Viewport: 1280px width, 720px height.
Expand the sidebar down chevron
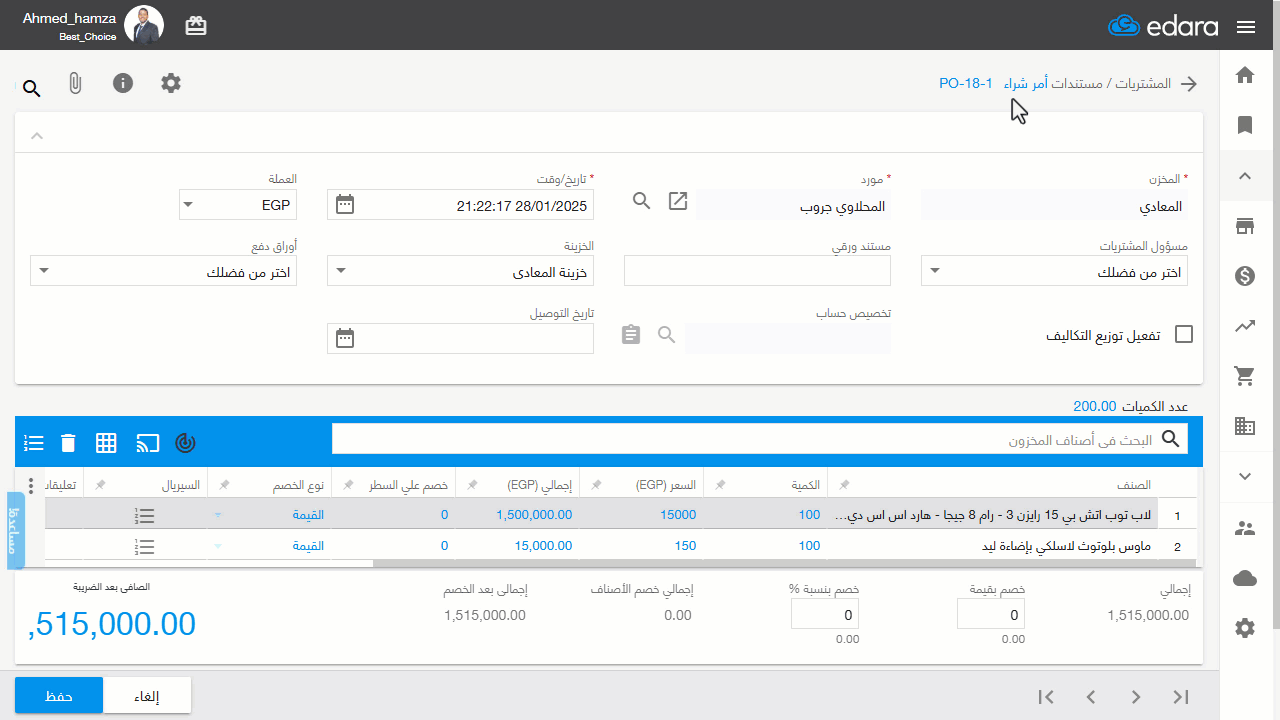pos(1245,477)
